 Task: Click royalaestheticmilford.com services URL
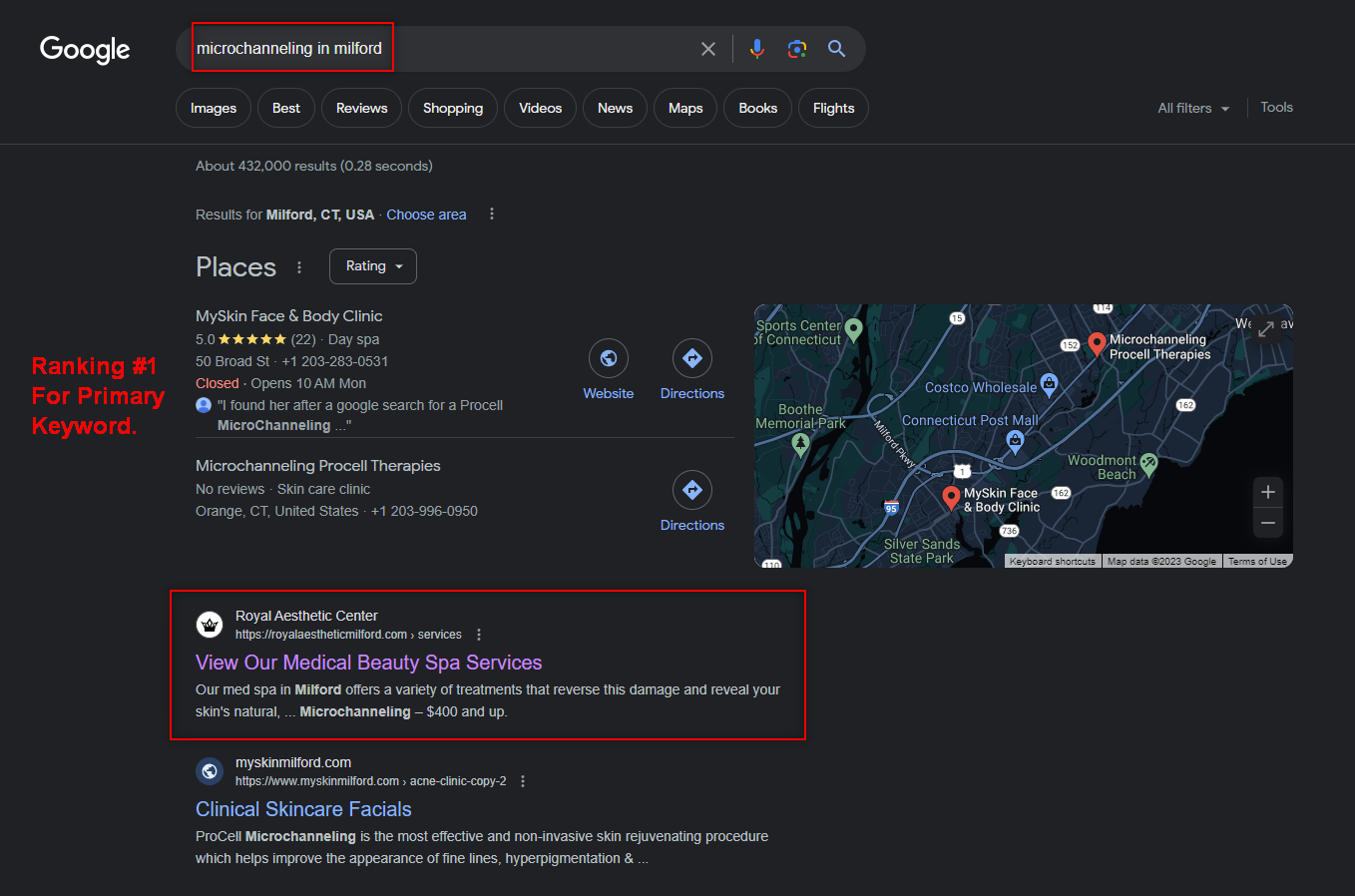[348, 635]
